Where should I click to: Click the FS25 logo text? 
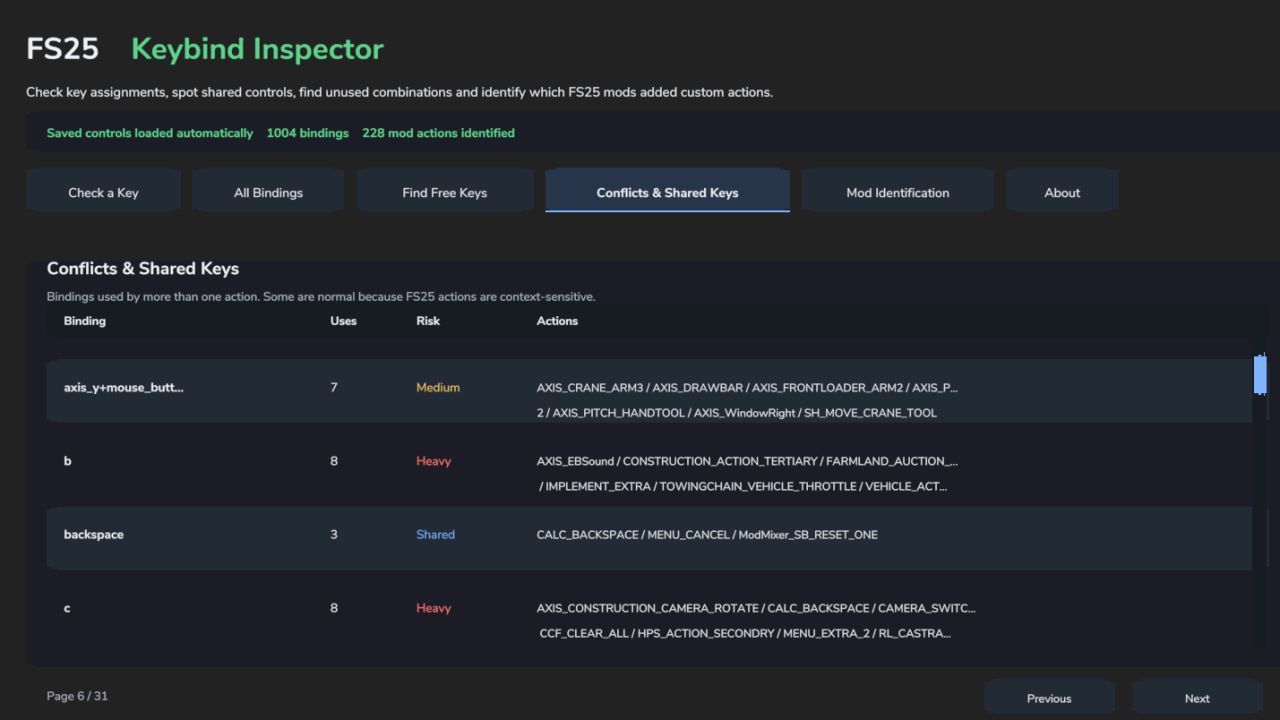pos(62,49)
